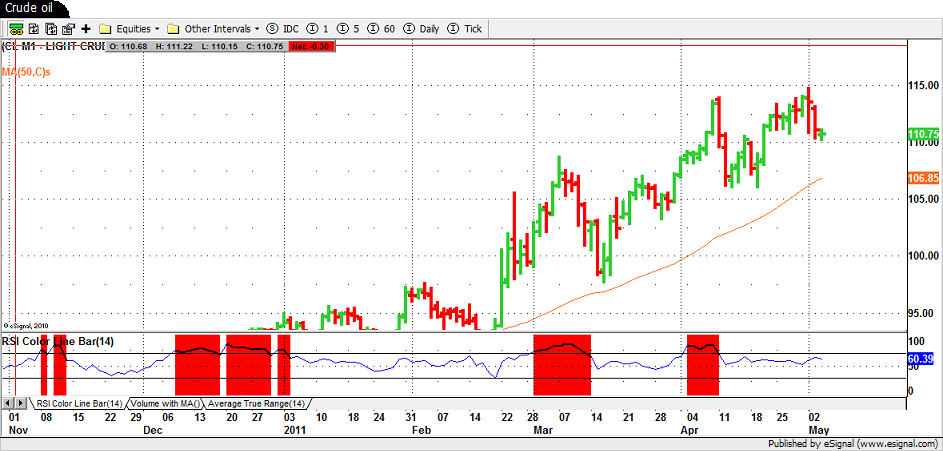Open the Other Intervals dropdown
943x451 pixels.
[213, 29]
